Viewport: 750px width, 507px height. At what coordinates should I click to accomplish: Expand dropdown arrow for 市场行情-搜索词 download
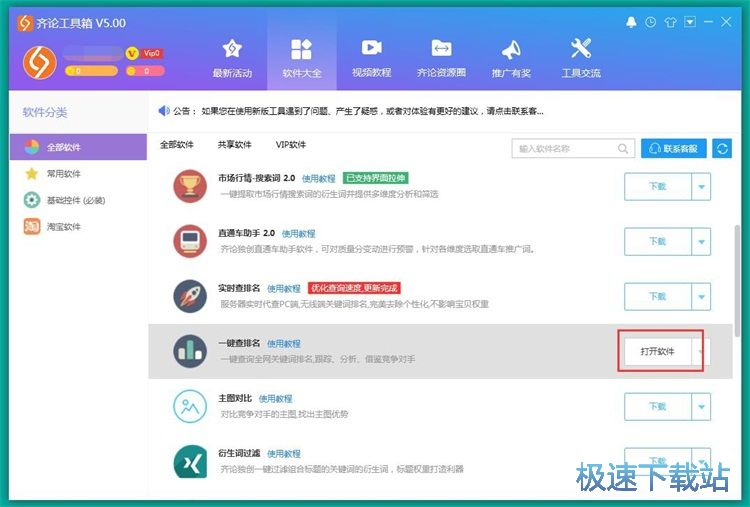pyautogui.click(x=701, y=187)
